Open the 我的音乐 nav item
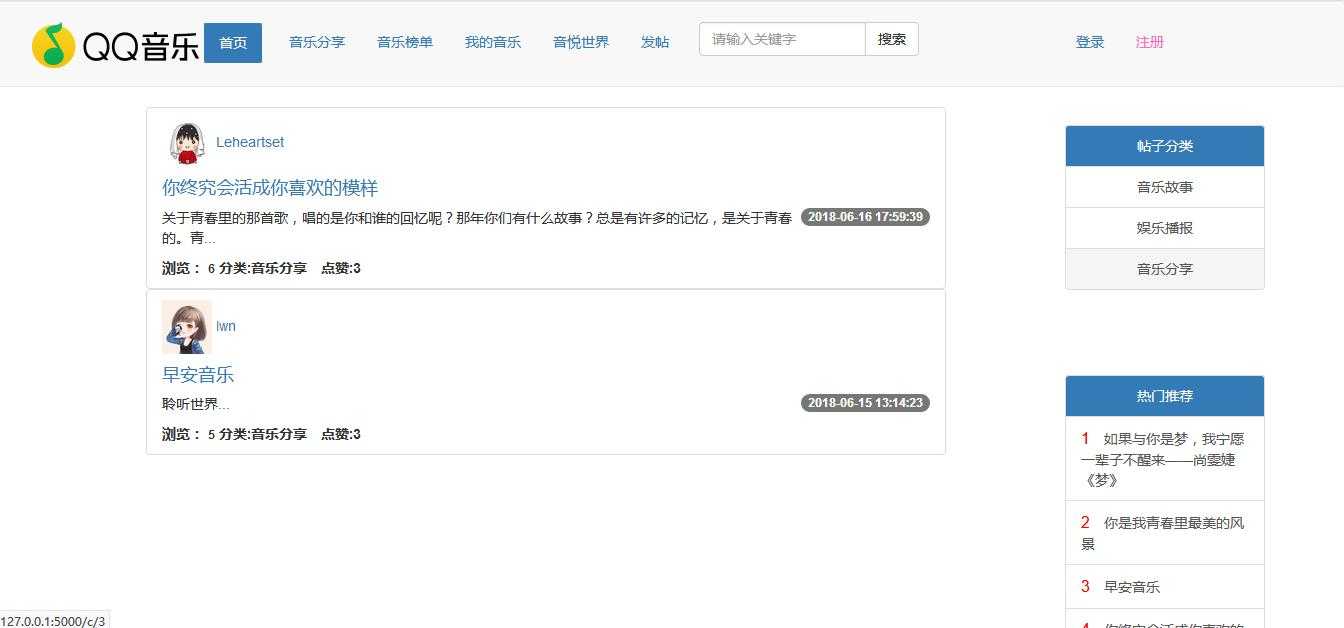Viewport: 1344px width, 628px height. 493,42
